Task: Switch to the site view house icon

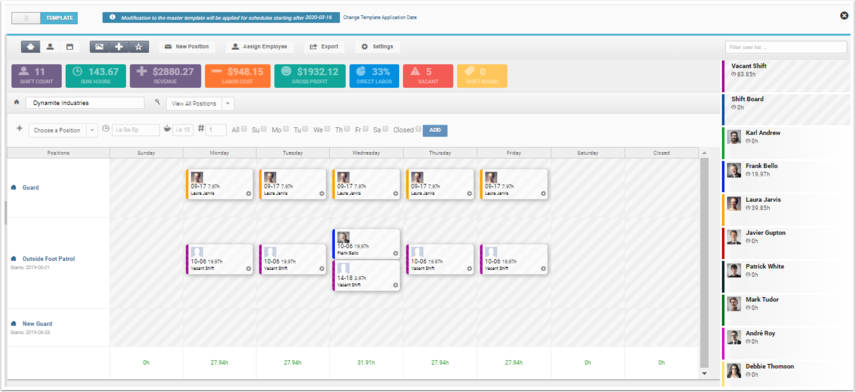Action: coord(30,47)
